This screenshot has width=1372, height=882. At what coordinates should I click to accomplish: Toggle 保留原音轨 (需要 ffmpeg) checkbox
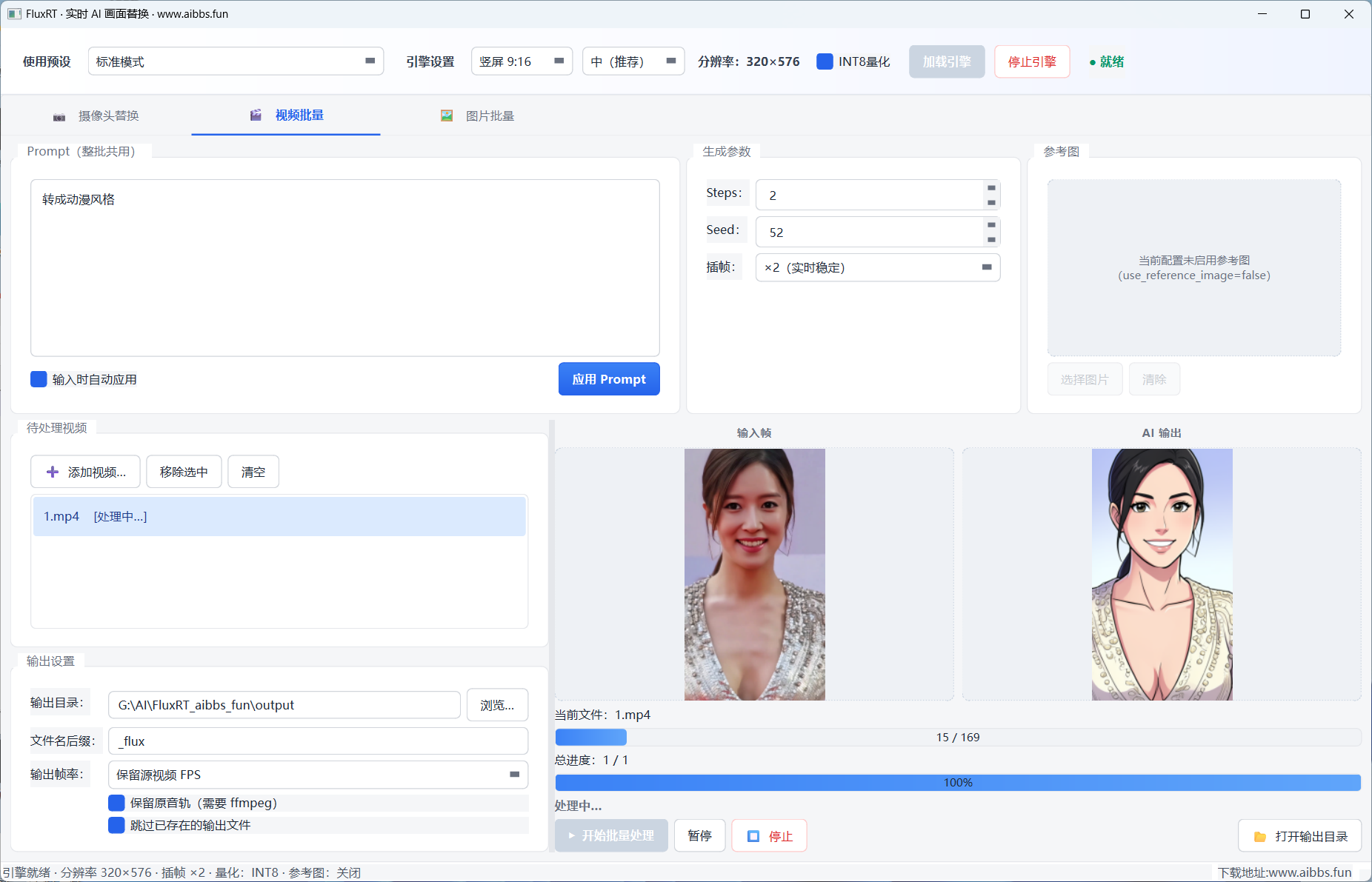pos(116,803)
